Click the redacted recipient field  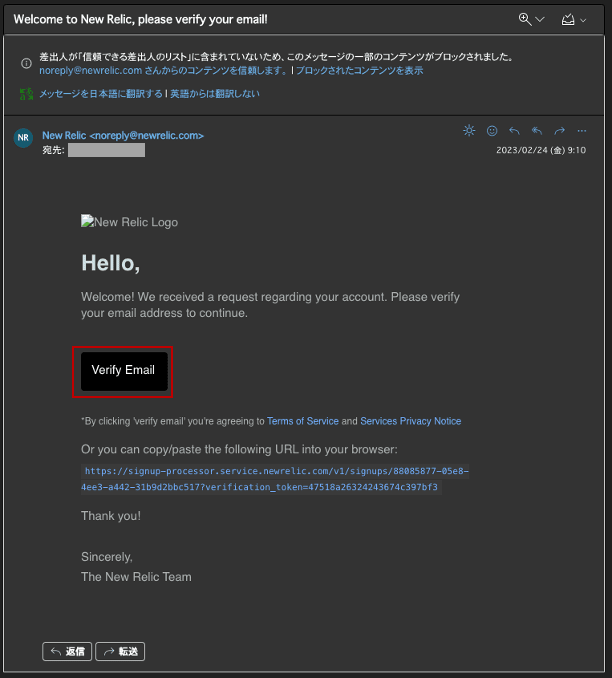(x=106, y=150)
